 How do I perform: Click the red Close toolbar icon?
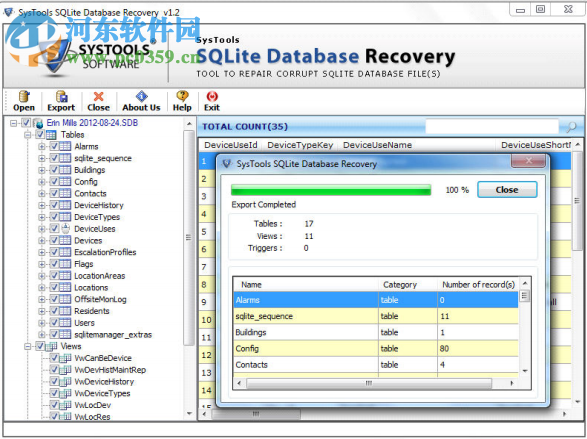coord(98,97)
